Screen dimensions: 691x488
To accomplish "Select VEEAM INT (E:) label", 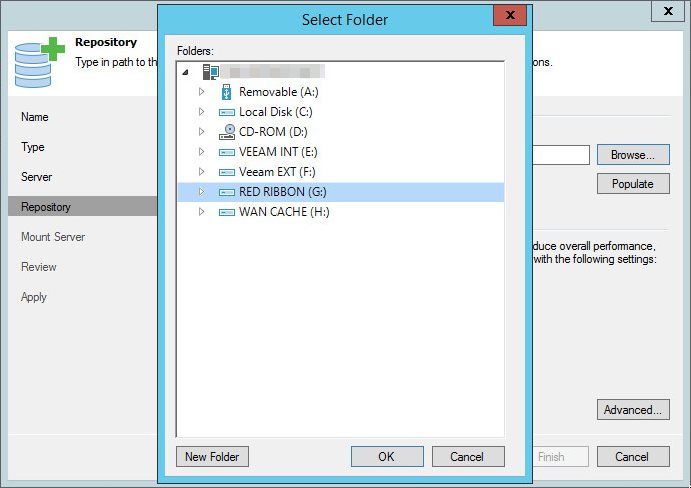I will click(x=278, y=152).
